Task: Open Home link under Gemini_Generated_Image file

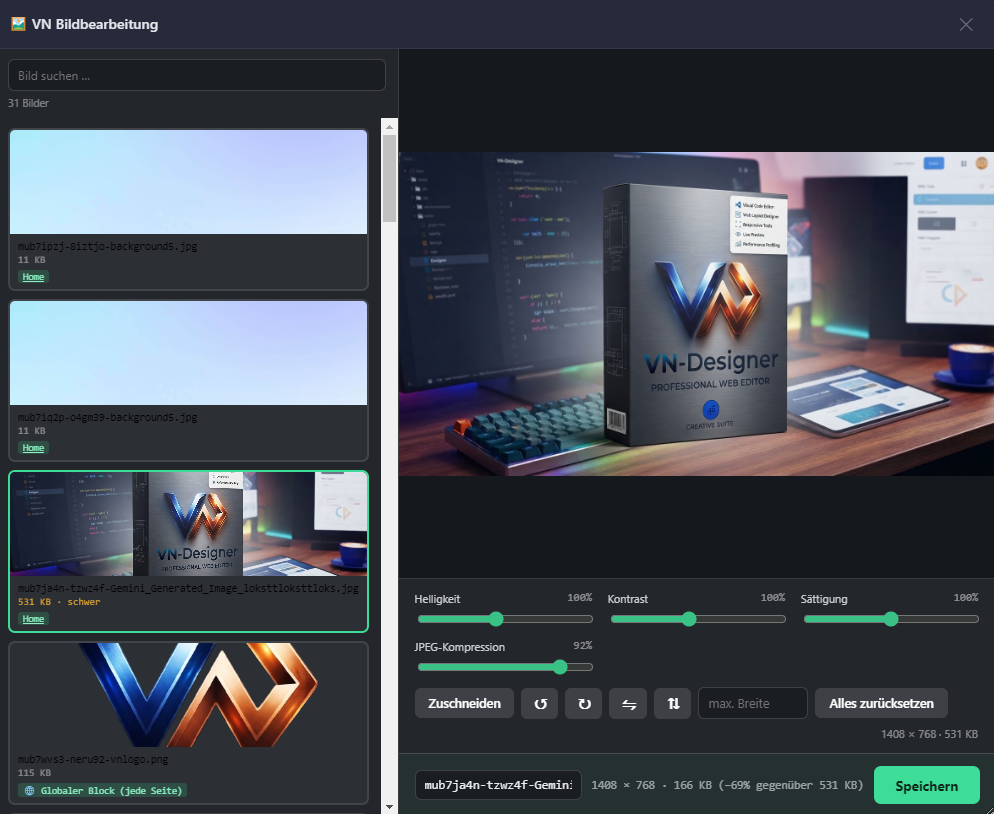Action: 33,619
